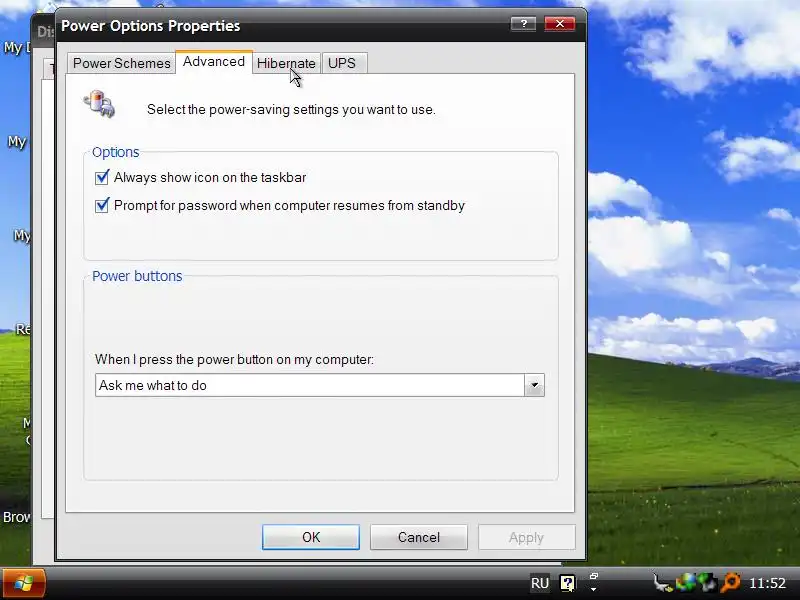Click the 'Power Options Properties' title bar text

pyautogui.click(x=151, y=26)
